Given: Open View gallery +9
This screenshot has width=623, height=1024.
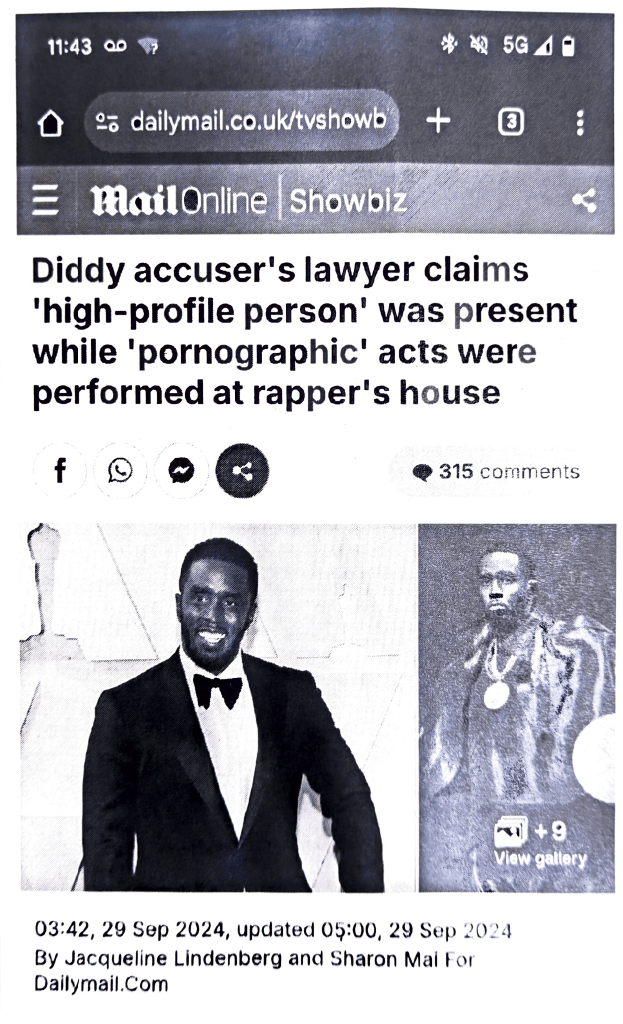Looking at the screenshot, I should click(540, 843).
